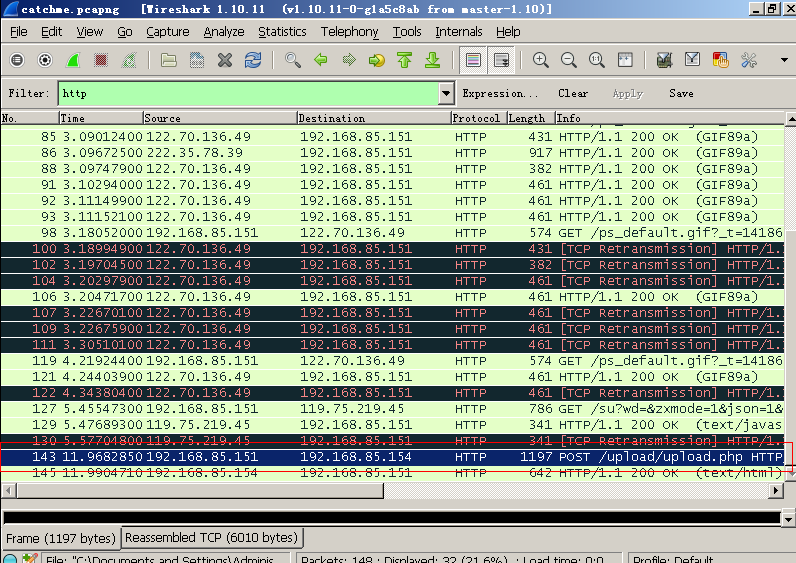Stop the running capture
The width and height of the screenshot is (796, 563).
tap(101, 60)
